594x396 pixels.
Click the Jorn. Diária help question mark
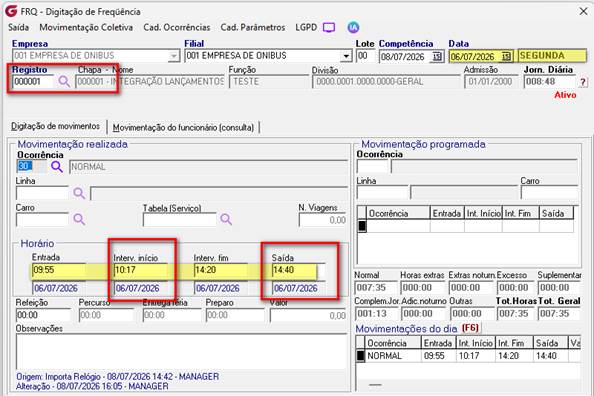[583, 82]
